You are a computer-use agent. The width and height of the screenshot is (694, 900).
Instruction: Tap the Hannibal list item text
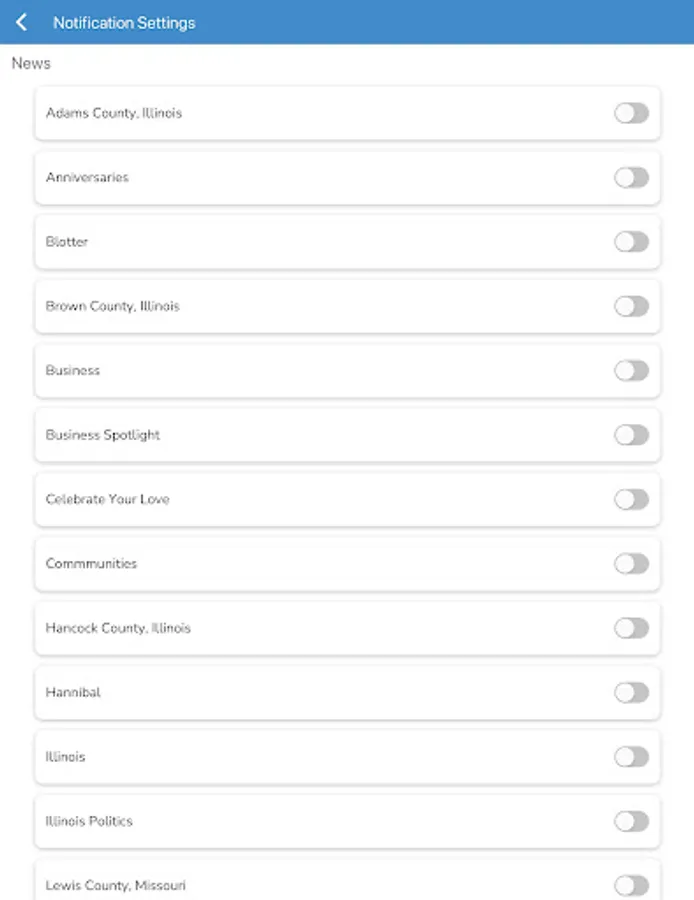73,692
